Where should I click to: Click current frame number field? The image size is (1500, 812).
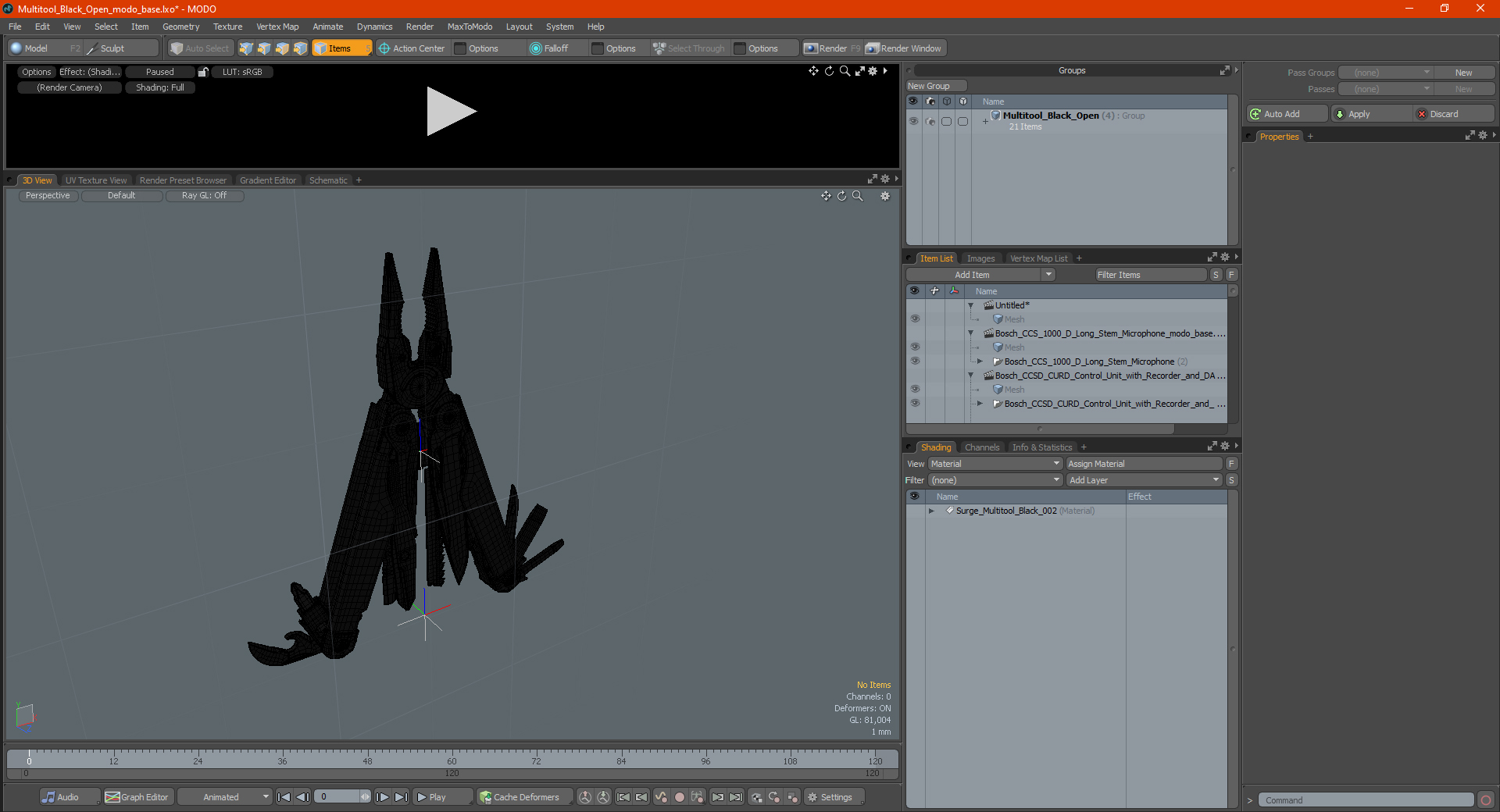coord(338,797)
